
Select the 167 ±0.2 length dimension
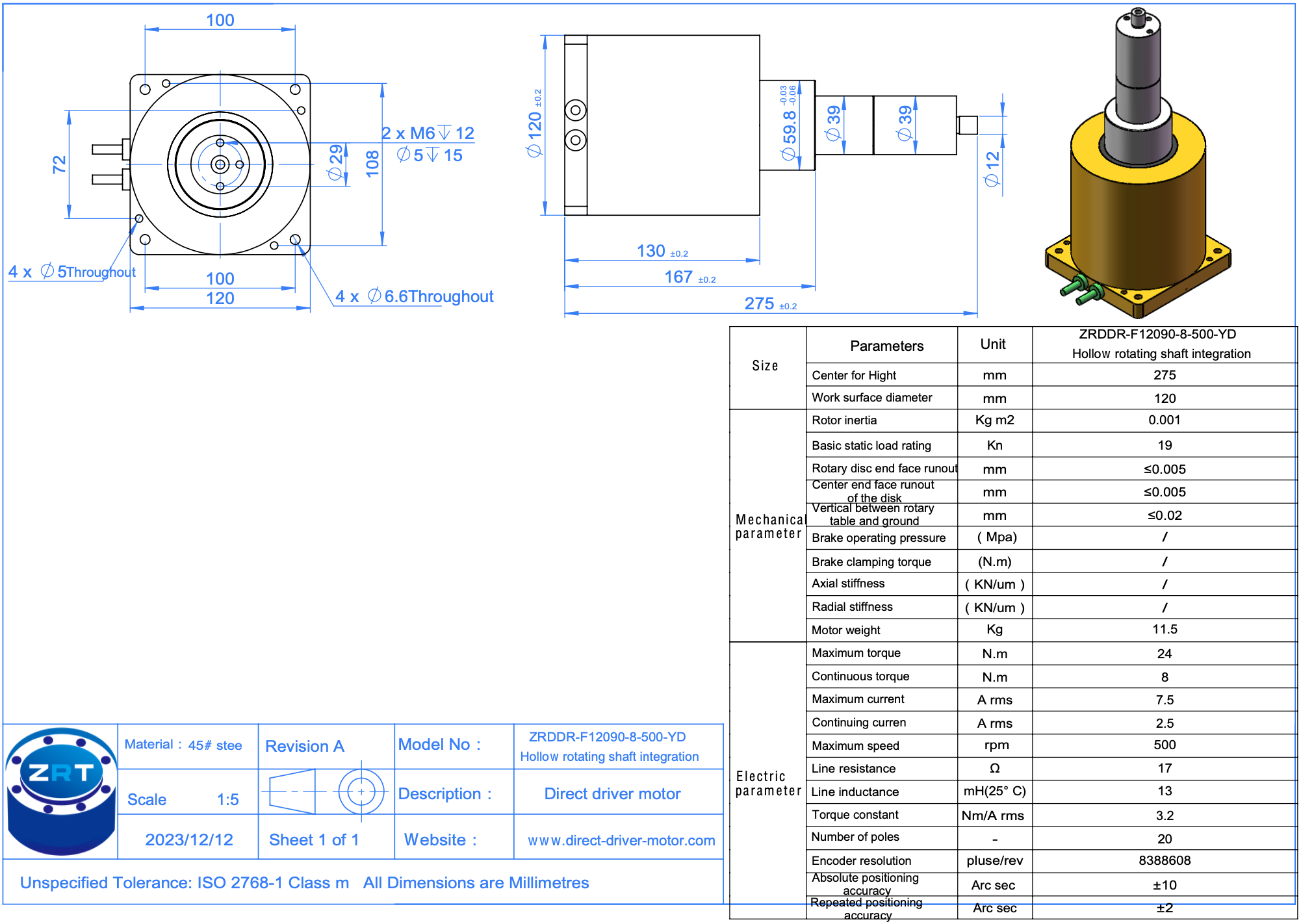click(x=690, y=277)
